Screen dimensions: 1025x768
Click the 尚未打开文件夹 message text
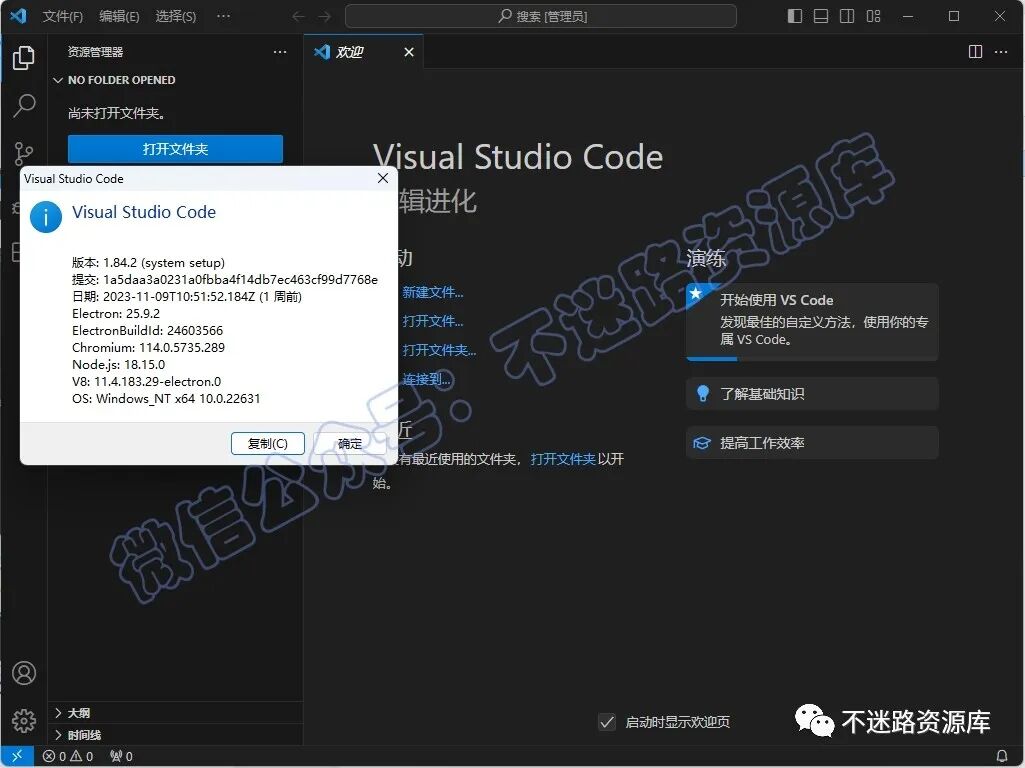[116, 113]
